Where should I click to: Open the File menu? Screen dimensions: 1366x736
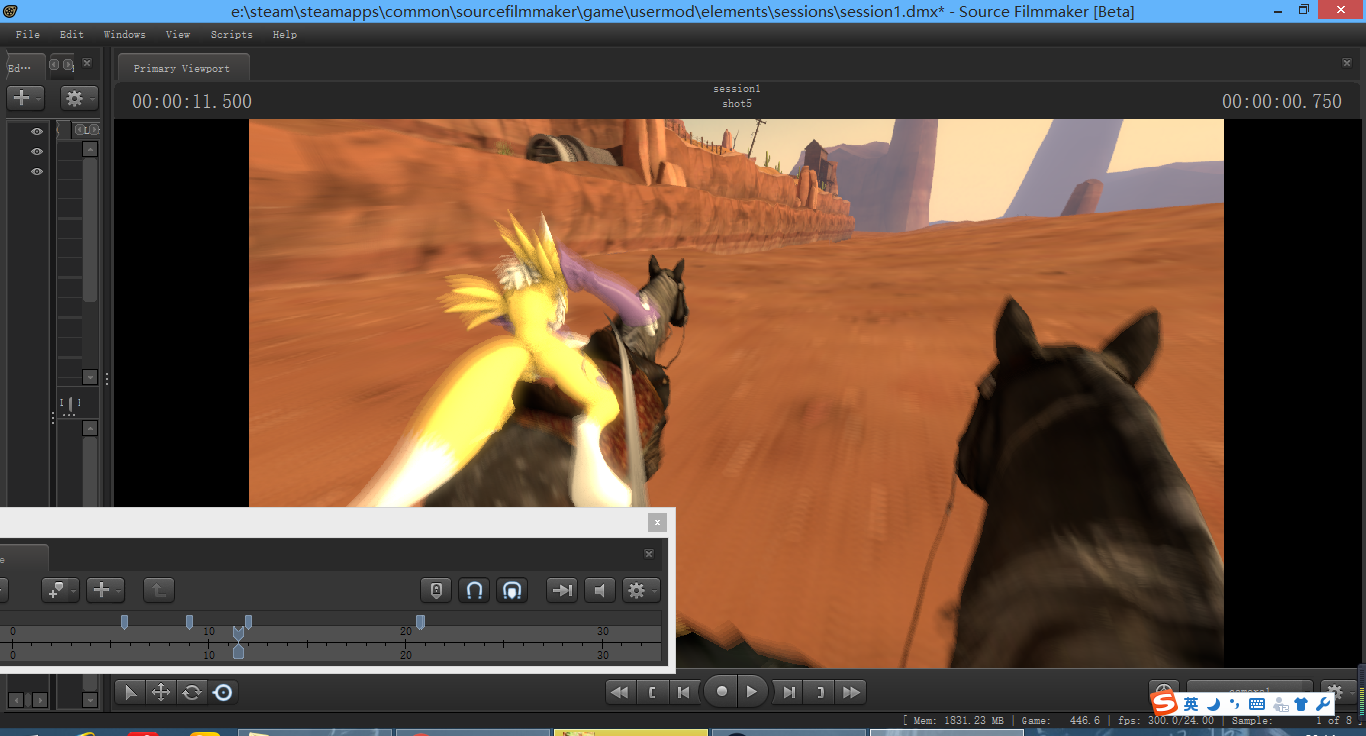point(28,34)
